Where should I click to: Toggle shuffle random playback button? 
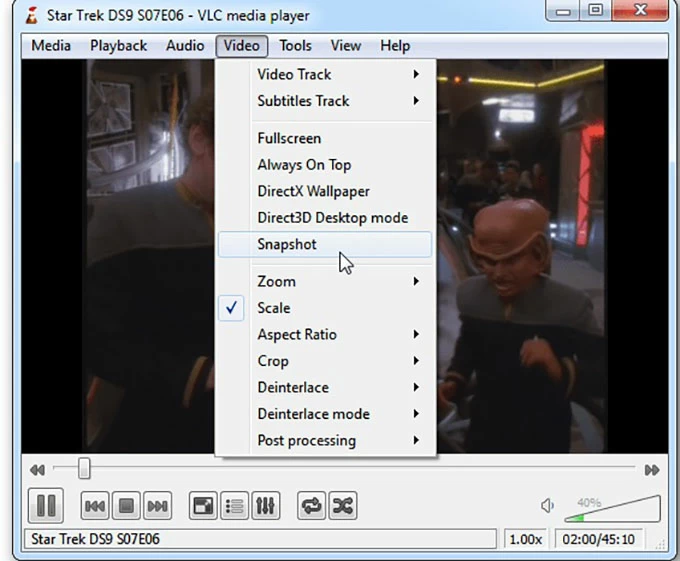(342, 507)
